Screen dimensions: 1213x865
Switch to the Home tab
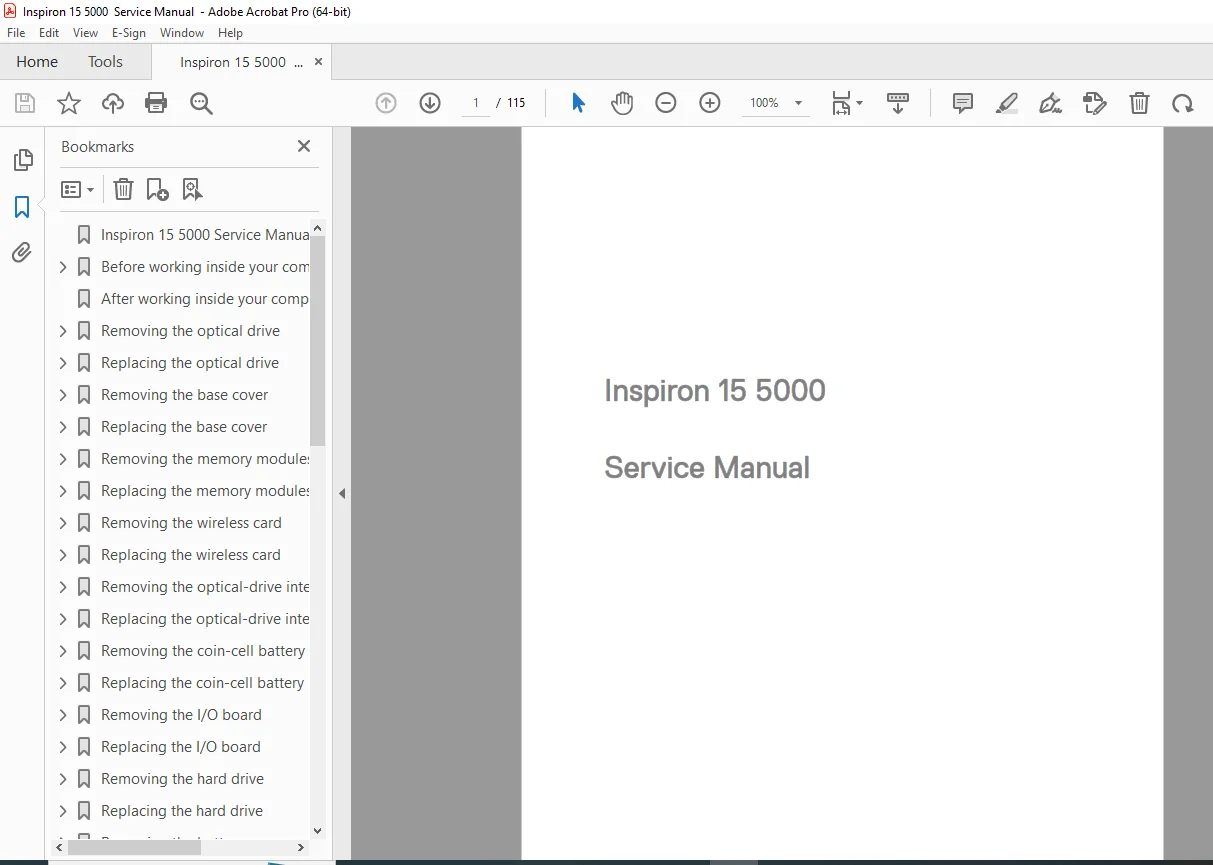(37, 62)
